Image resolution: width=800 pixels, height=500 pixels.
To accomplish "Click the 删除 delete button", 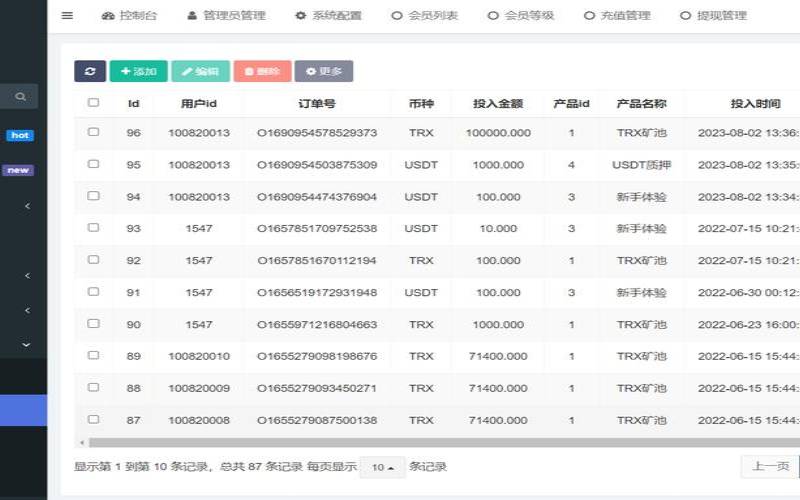I will coord(262,71).
